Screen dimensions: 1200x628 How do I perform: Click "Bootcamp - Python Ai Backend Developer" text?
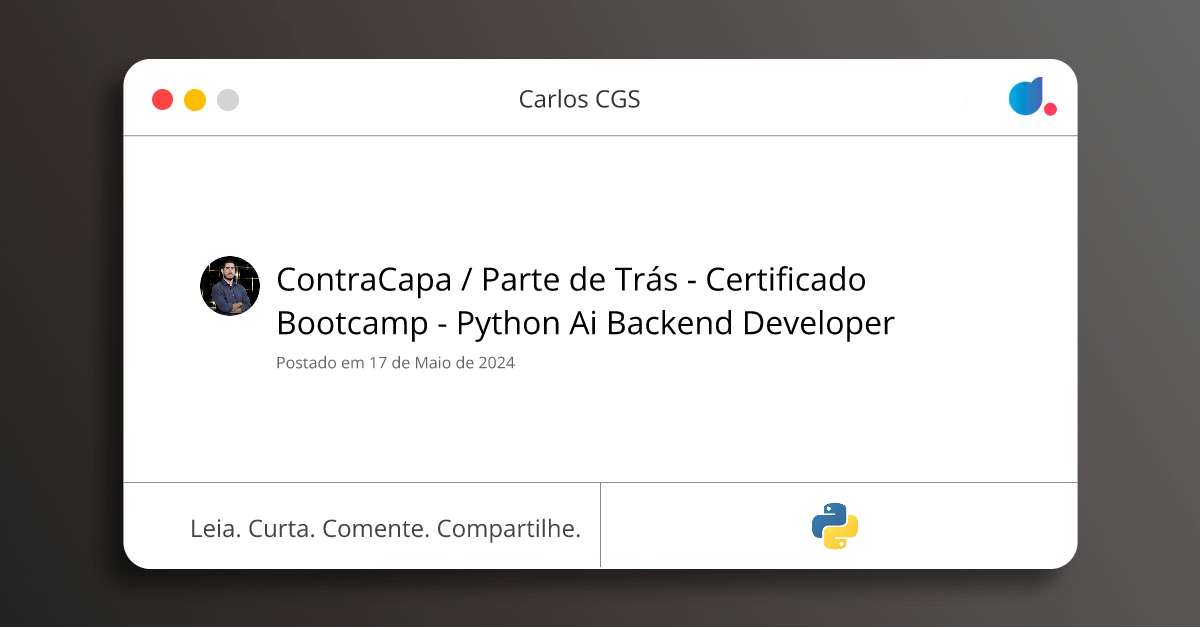pyautogui.click(x=585, y=323)
